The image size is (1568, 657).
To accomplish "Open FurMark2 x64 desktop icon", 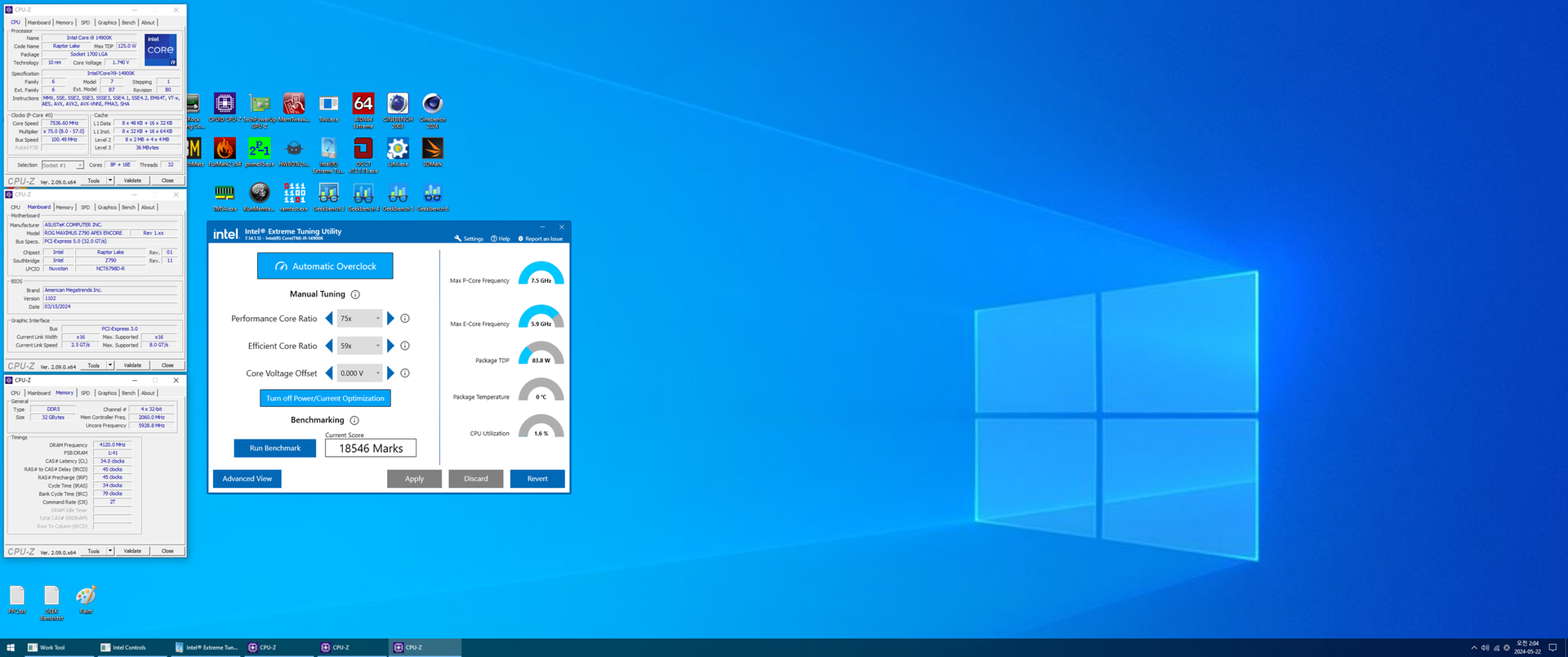I will coord(225,152).
